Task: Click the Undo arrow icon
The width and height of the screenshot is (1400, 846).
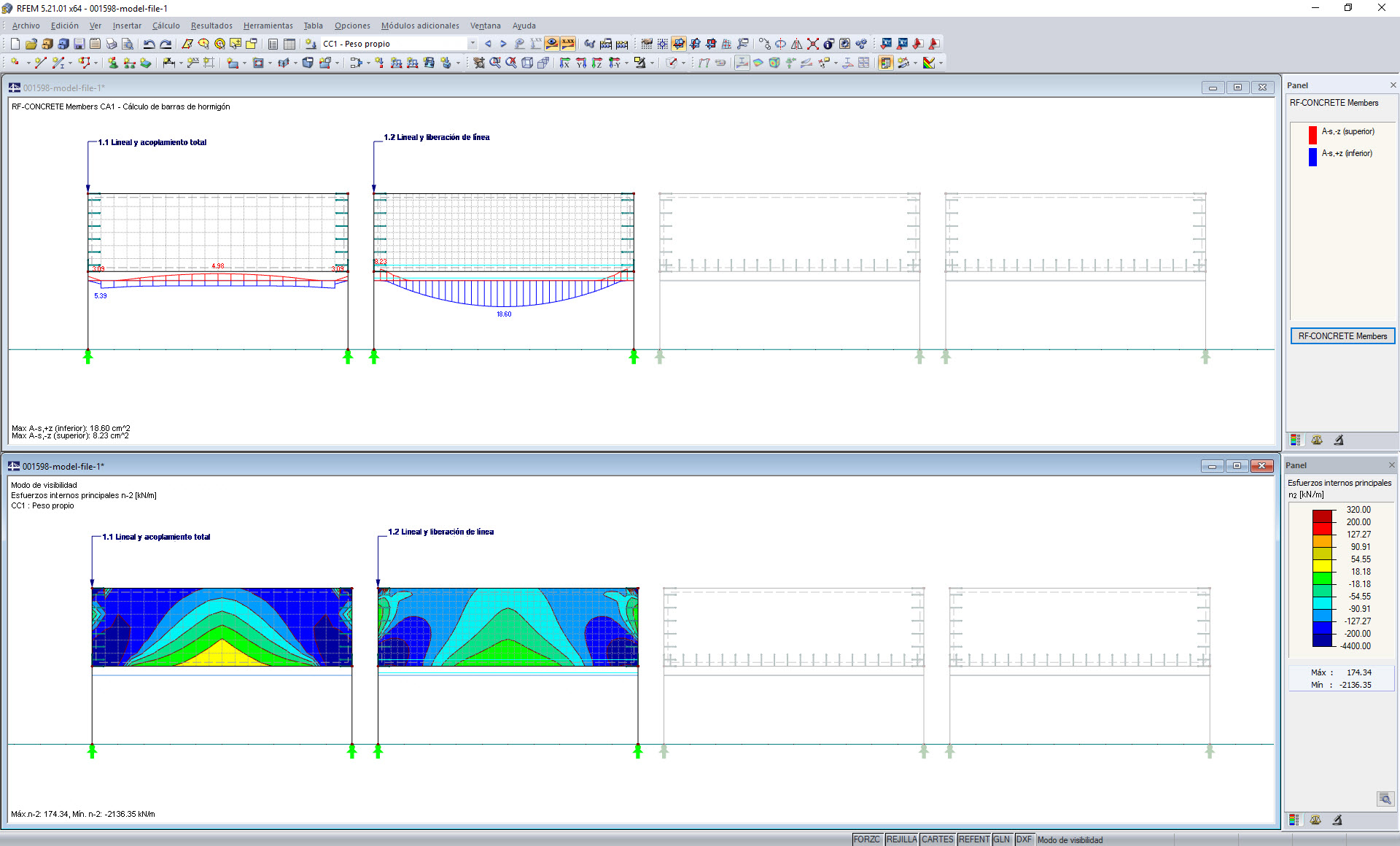Action: point(149,44)
